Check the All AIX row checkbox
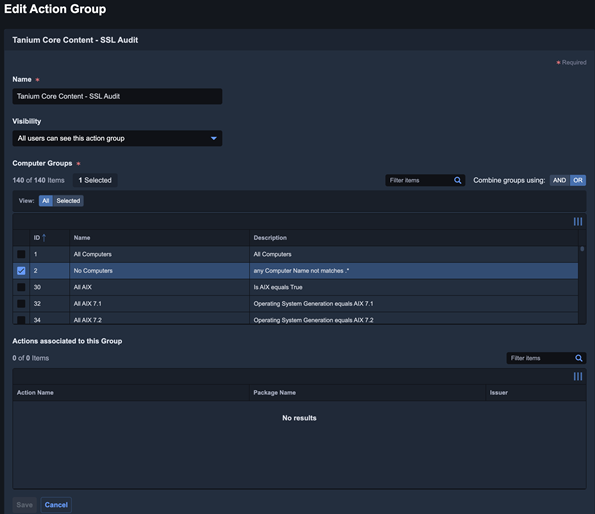 [x=21, y=287]
